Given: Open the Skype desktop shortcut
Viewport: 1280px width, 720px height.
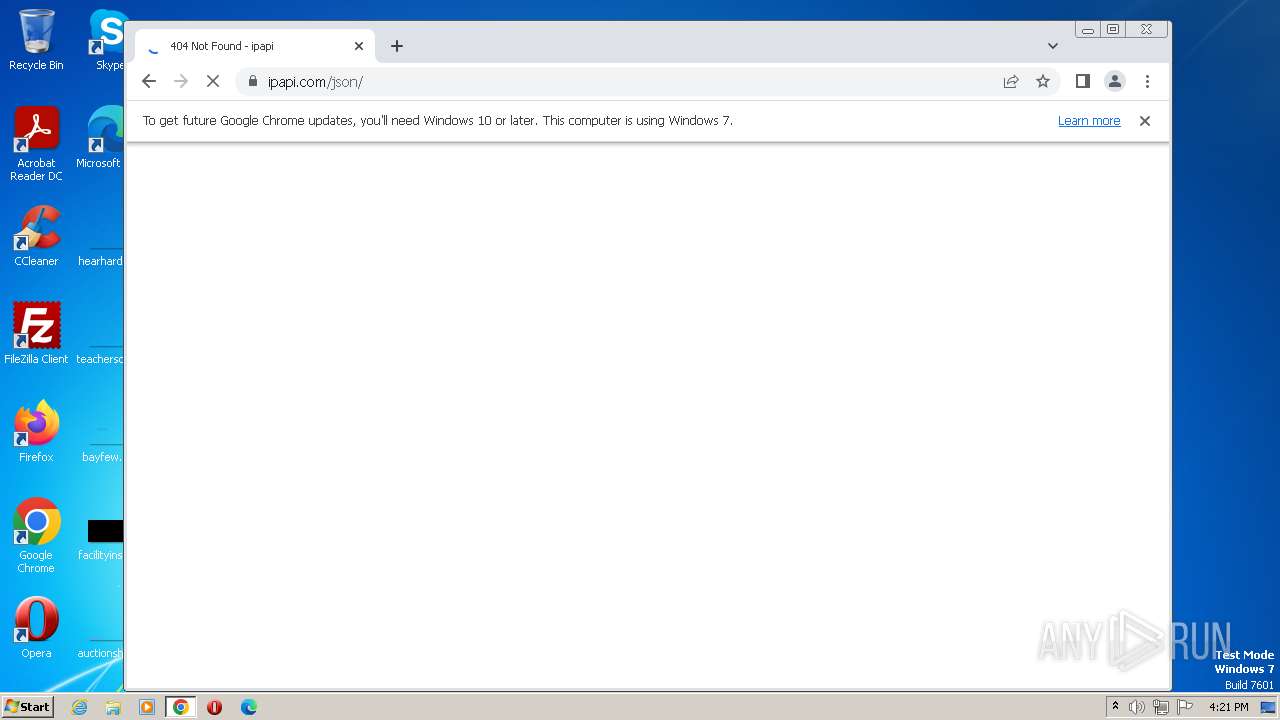Looking at the screenshot, I should (108, 40).
